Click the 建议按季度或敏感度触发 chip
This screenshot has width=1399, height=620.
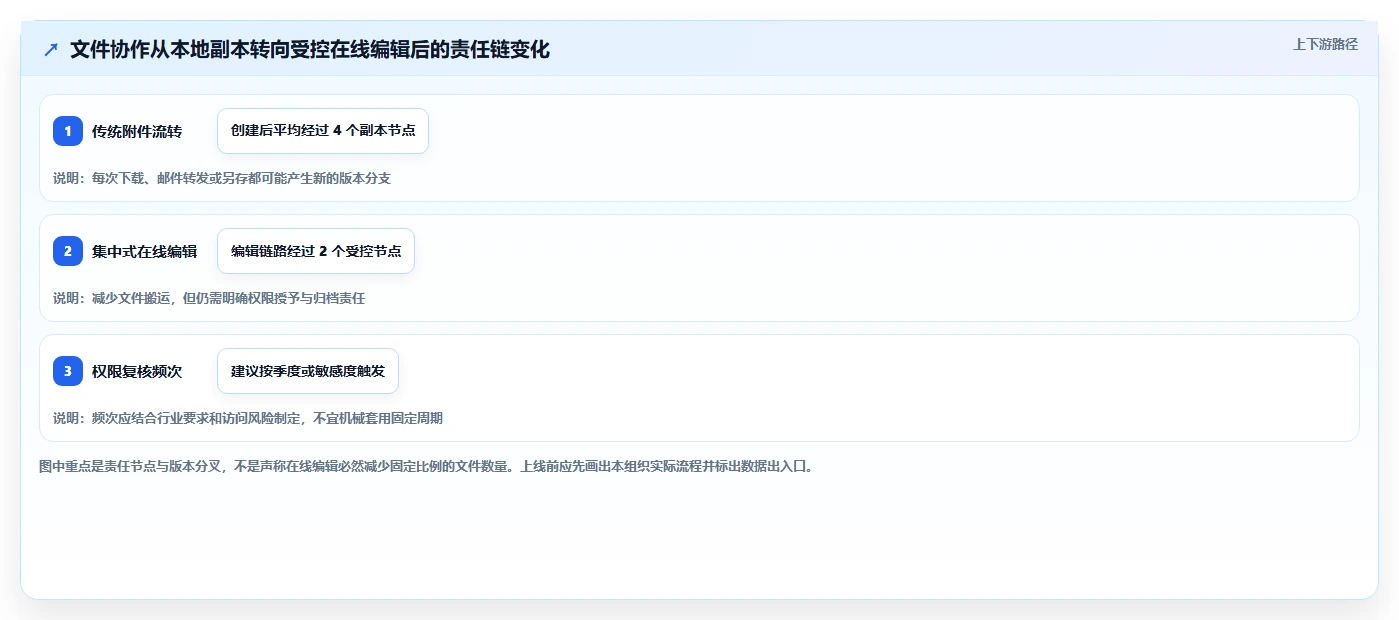click(x=308, y=371)
